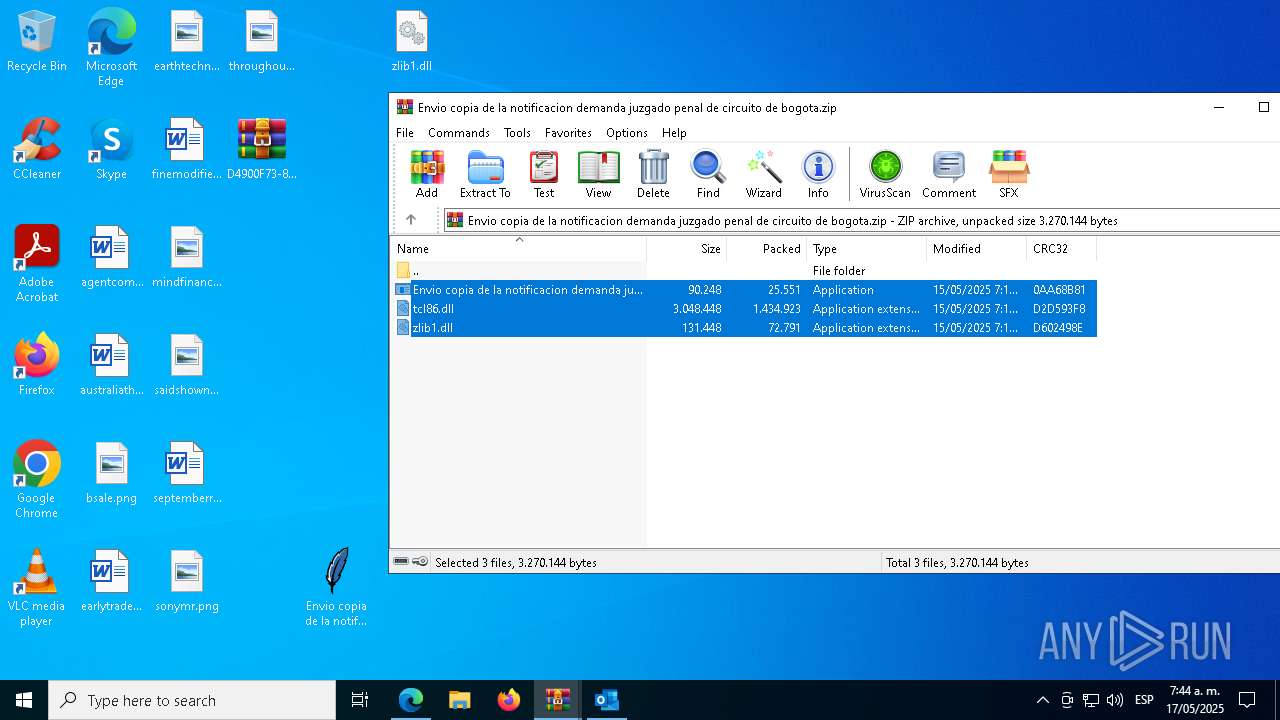Image resolution: width=1280 pixels, height=720 pixels.
Task: Open Task View from the taskbar
Action: click(x=360, y=700)
